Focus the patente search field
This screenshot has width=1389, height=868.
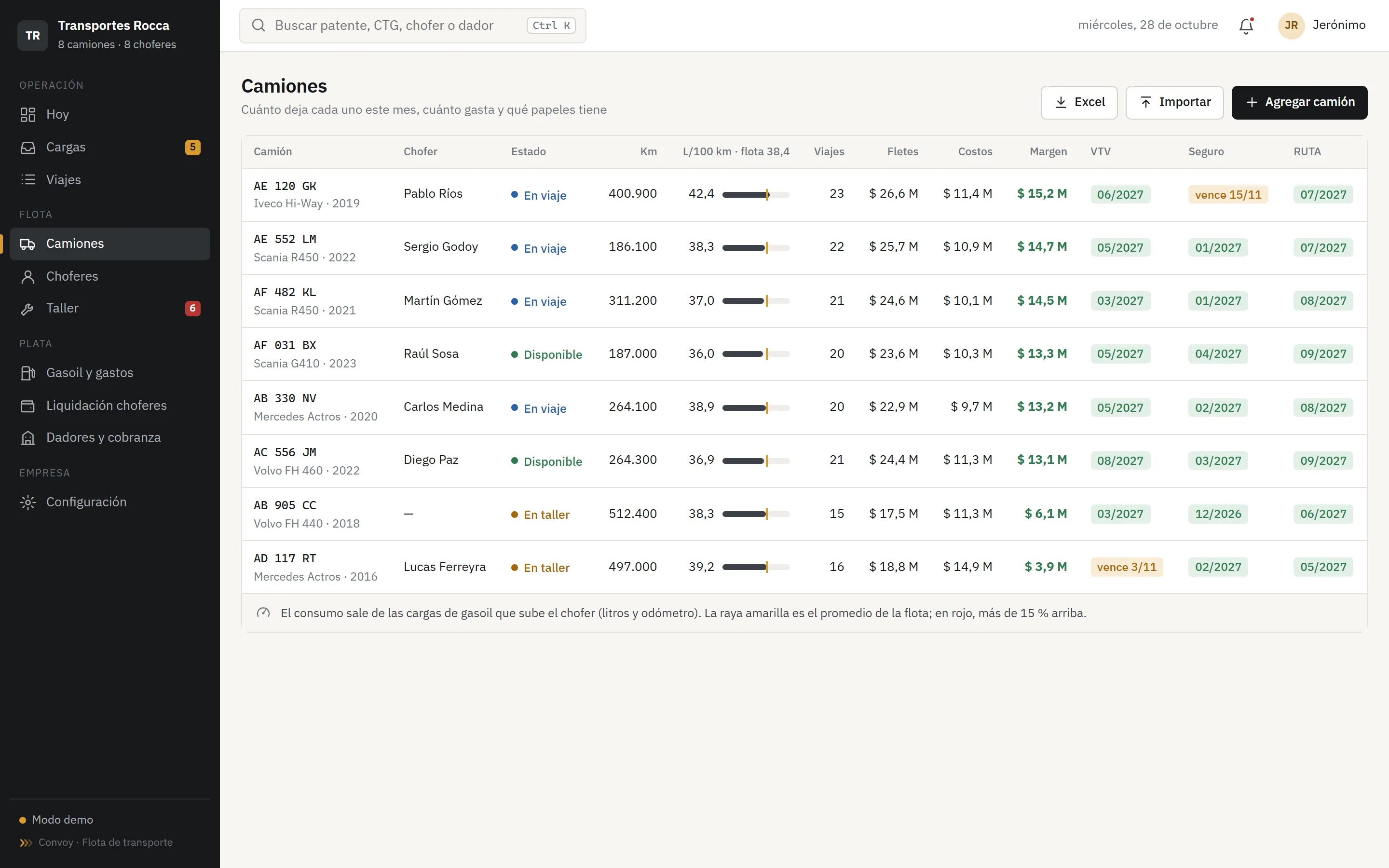[413, 25]
